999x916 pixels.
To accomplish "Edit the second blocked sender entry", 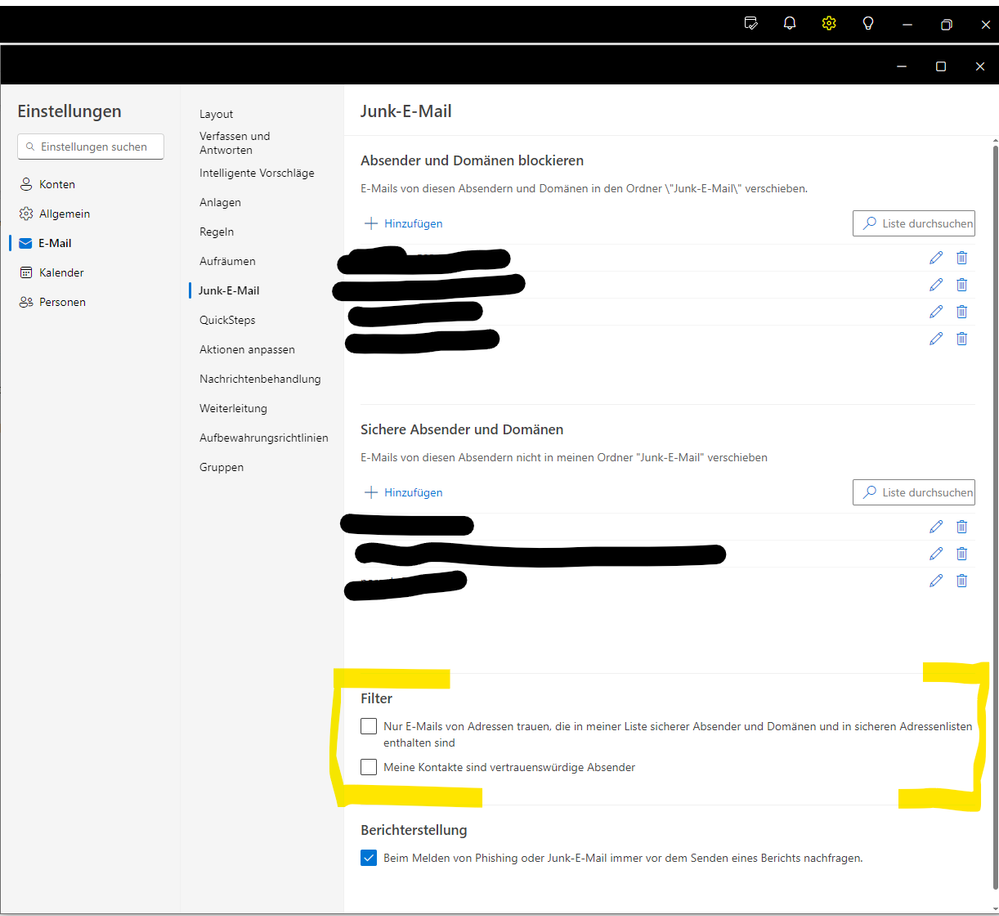I will [x=935, y=285].
